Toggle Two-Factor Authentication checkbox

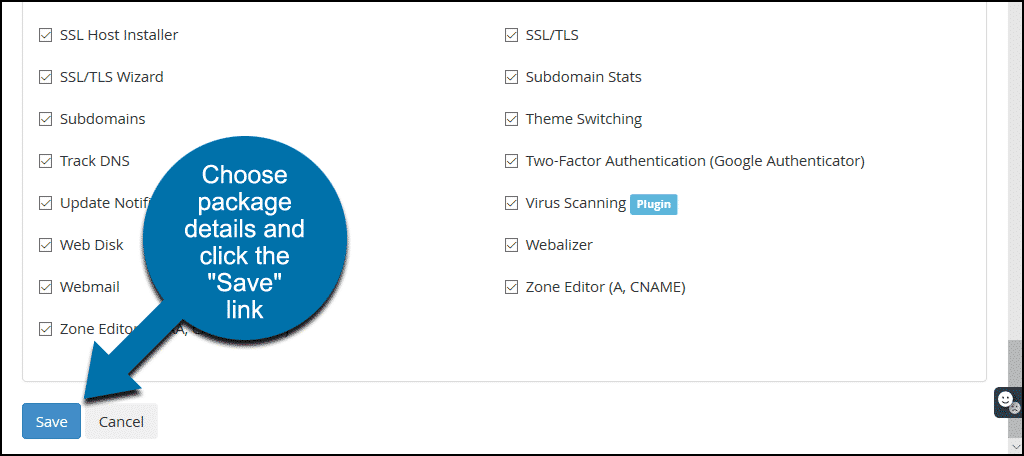click(511, 161)
